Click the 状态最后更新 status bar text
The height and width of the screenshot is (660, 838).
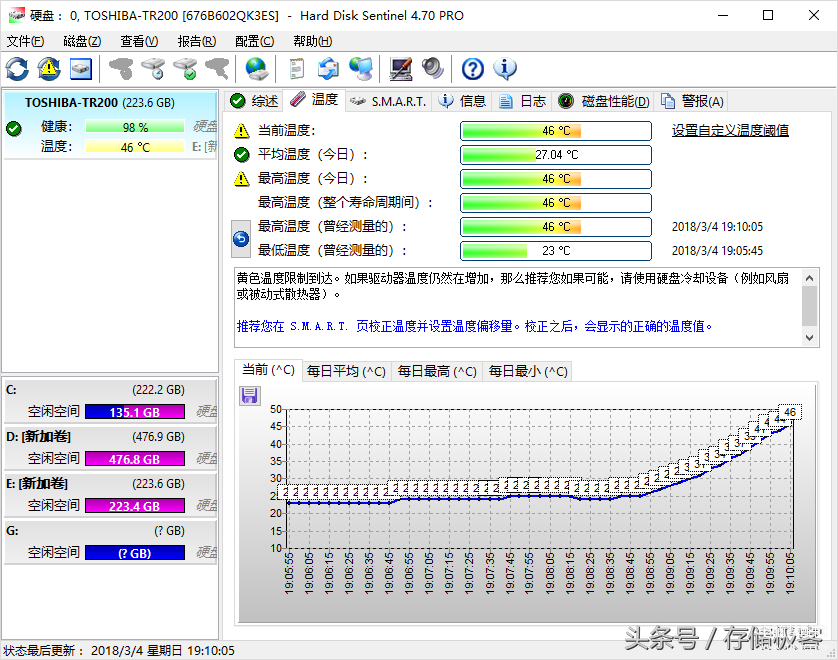coord(119,650)
